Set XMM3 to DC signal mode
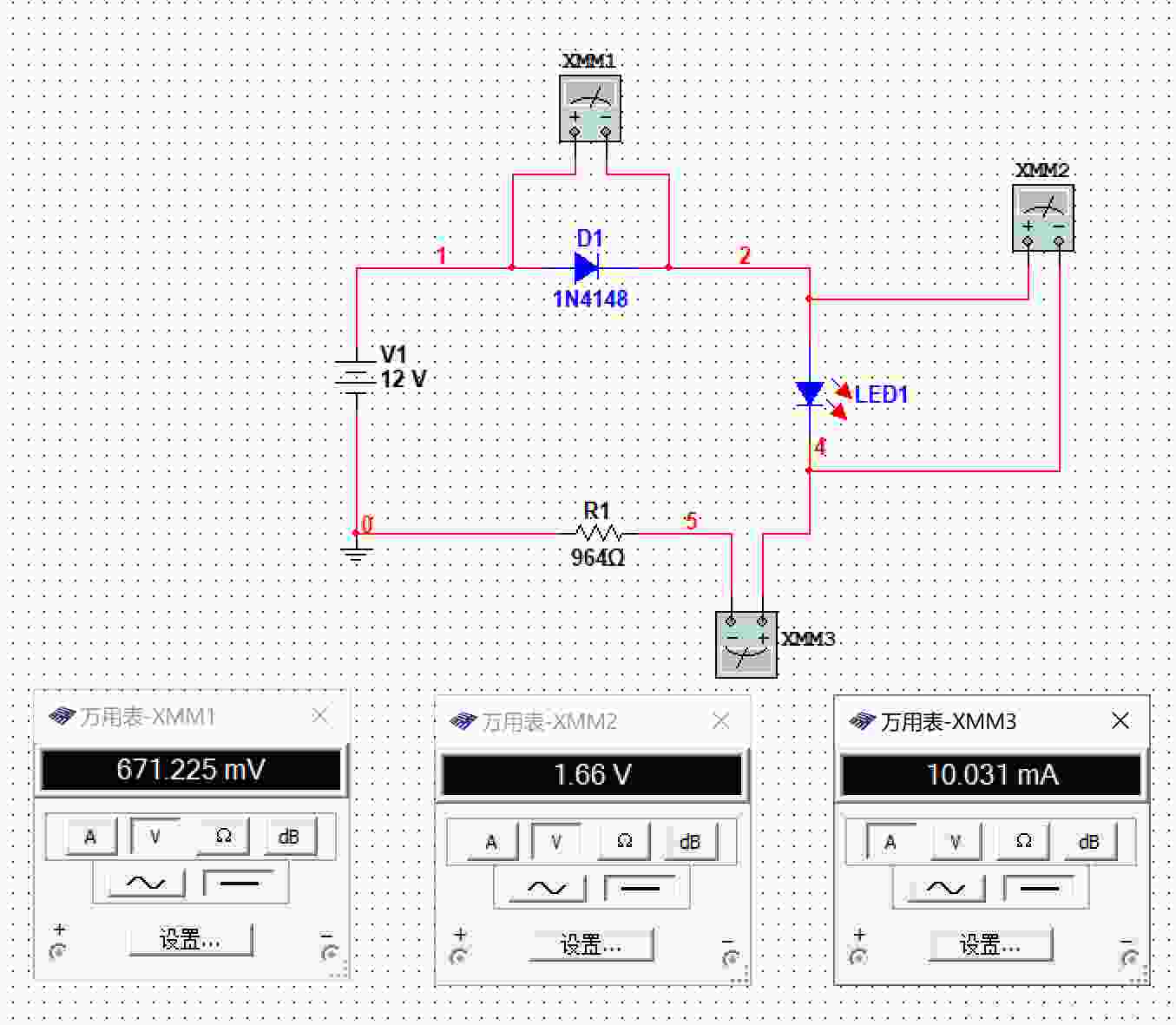 click(x=1040, y=889)
